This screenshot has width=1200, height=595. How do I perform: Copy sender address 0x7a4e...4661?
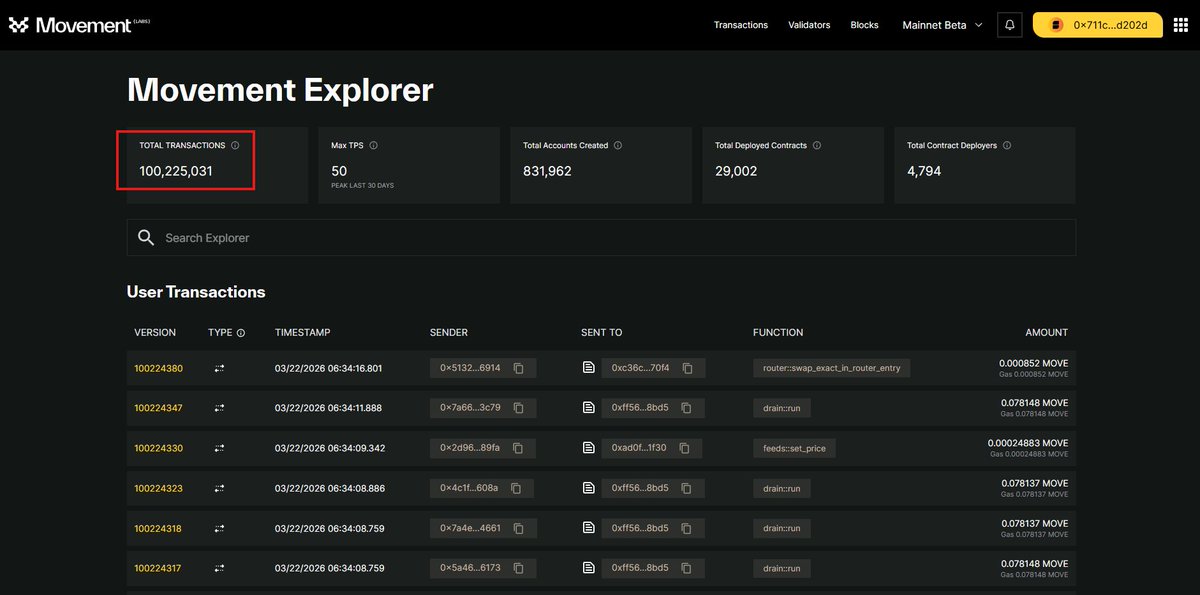(x=520, y=528)
